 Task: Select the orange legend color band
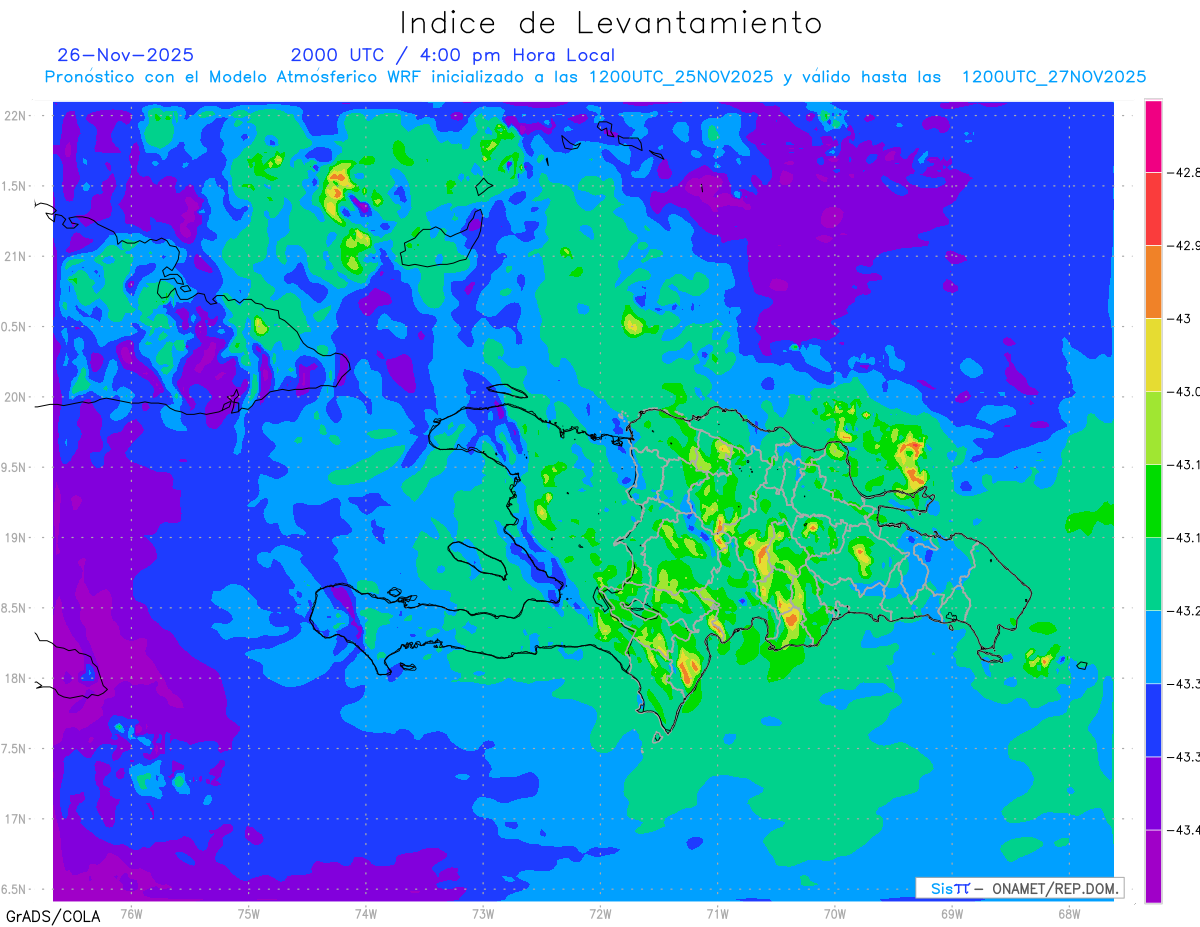click(x=1153, y=282)
